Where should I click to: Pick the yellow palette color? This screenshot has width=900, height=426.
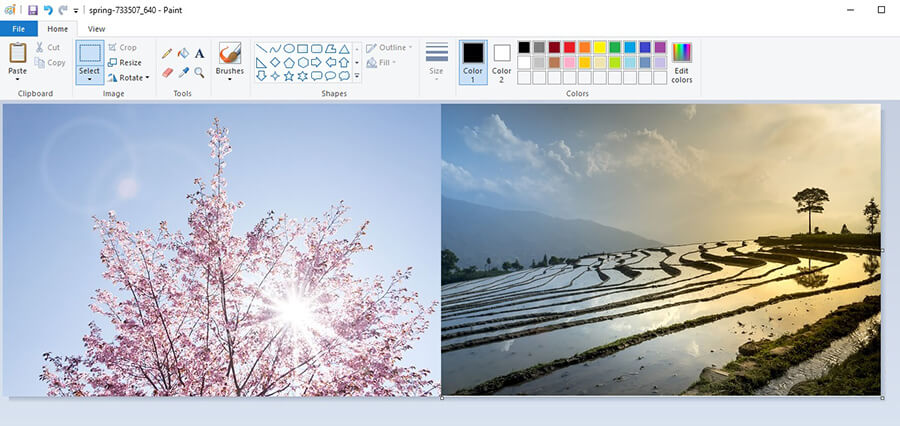[599, 47]
